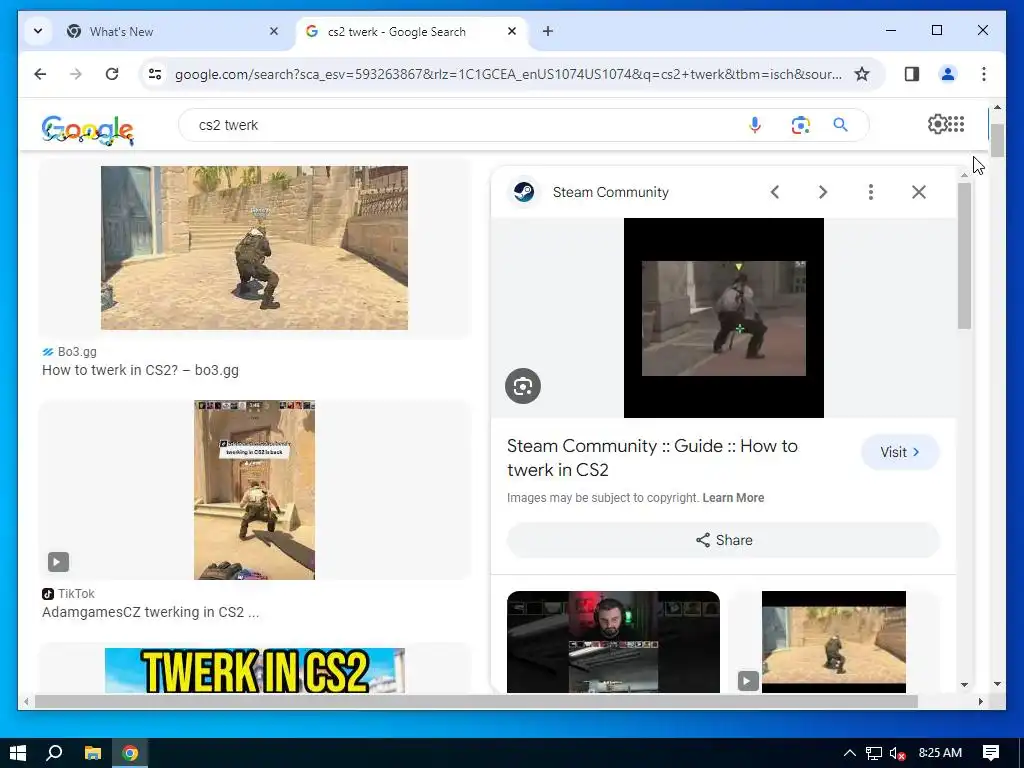The width and height of the screenshot is (1024, 768).
Task: Open the Chrome profile menu
Action: (948, 74)
